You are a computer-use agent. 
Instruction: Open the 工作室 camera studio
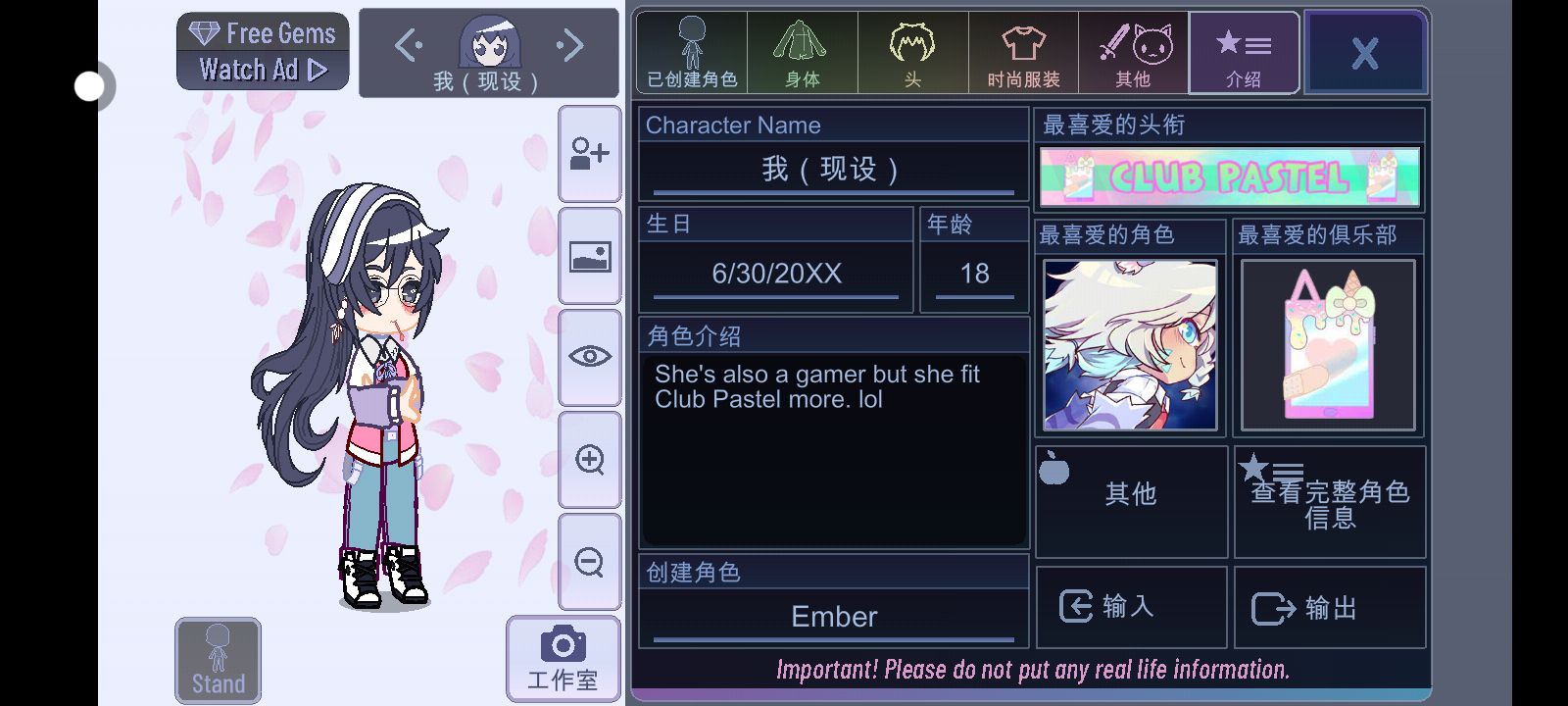click(563, 659)
